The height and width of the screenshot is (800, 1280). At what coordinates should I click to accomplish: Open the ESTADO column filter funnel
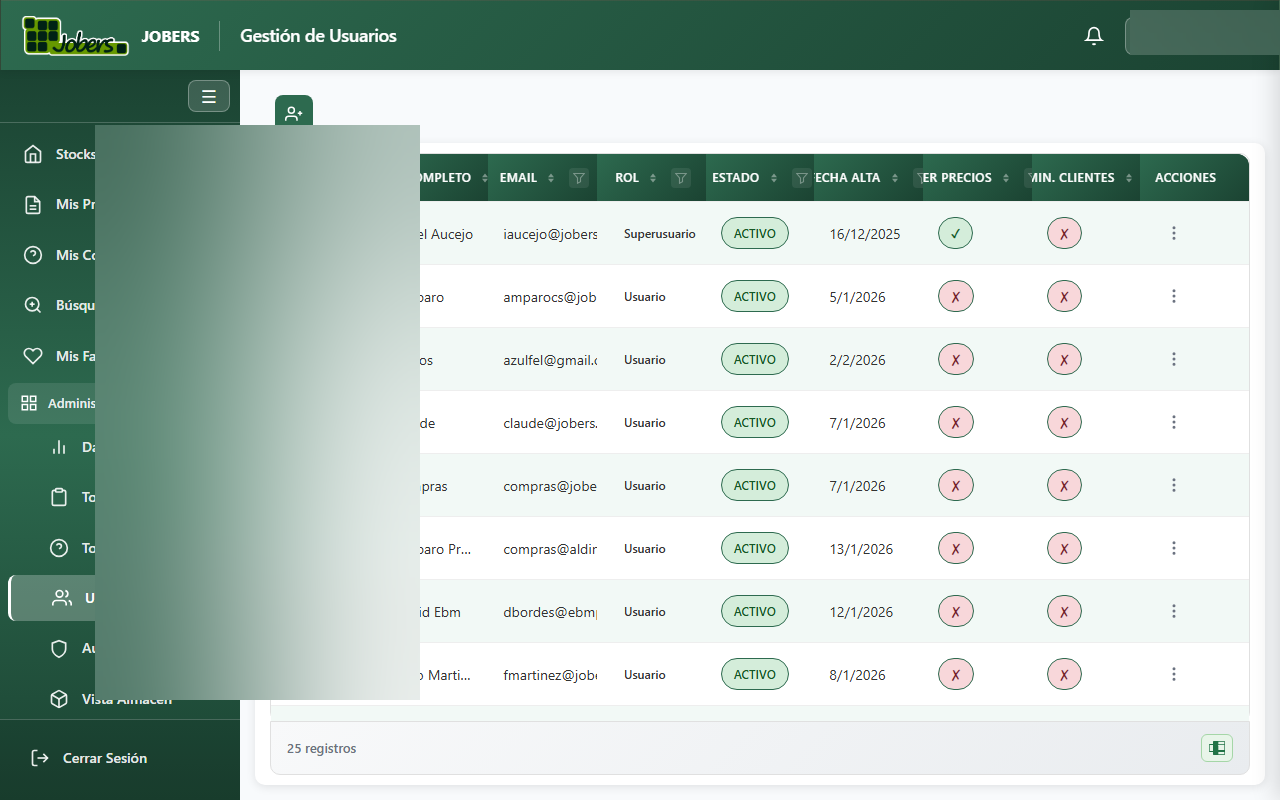(802, 177)
